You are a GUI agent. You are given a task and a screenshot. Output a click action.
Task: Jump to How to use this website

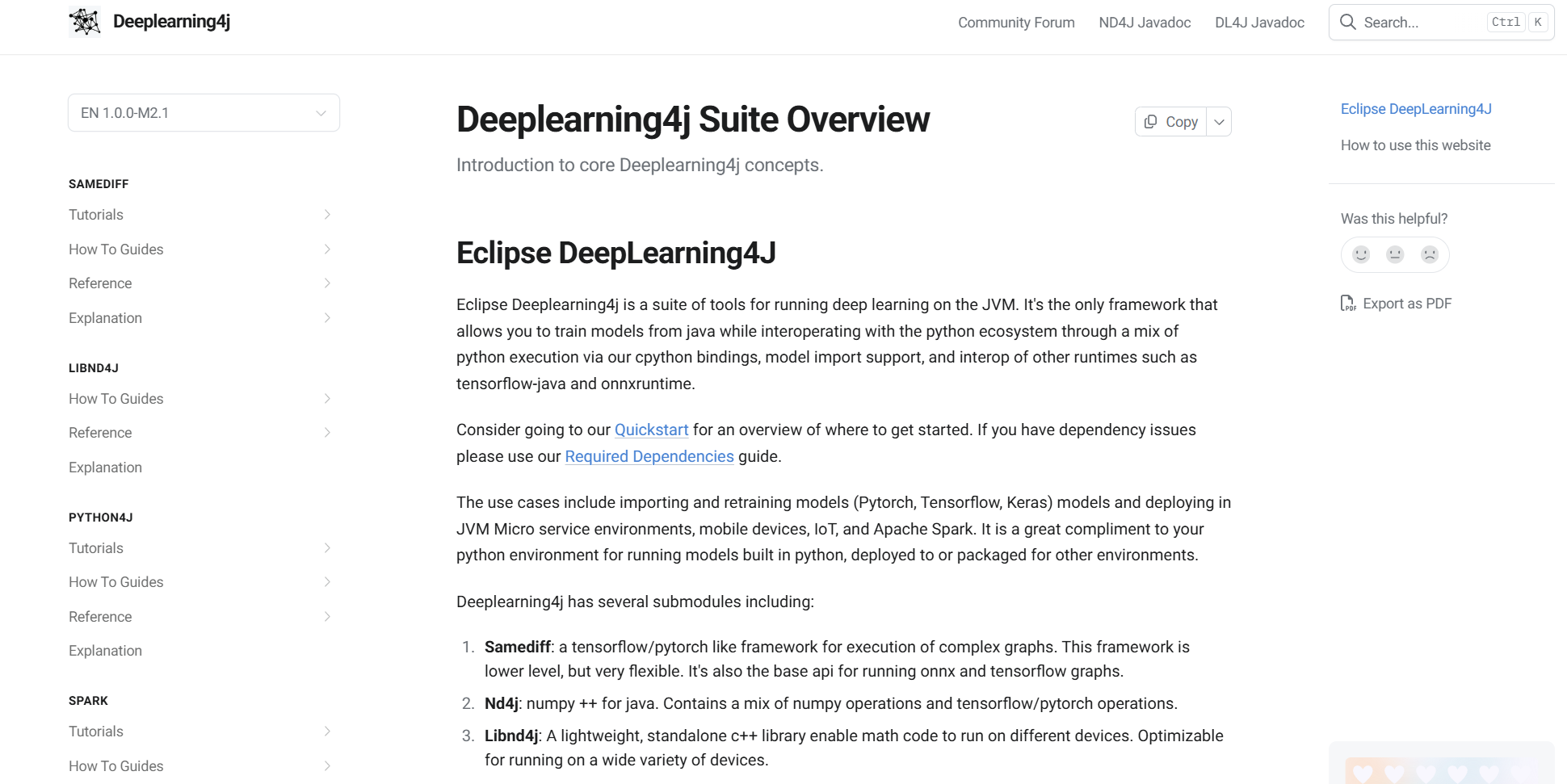click(1416, 145)
